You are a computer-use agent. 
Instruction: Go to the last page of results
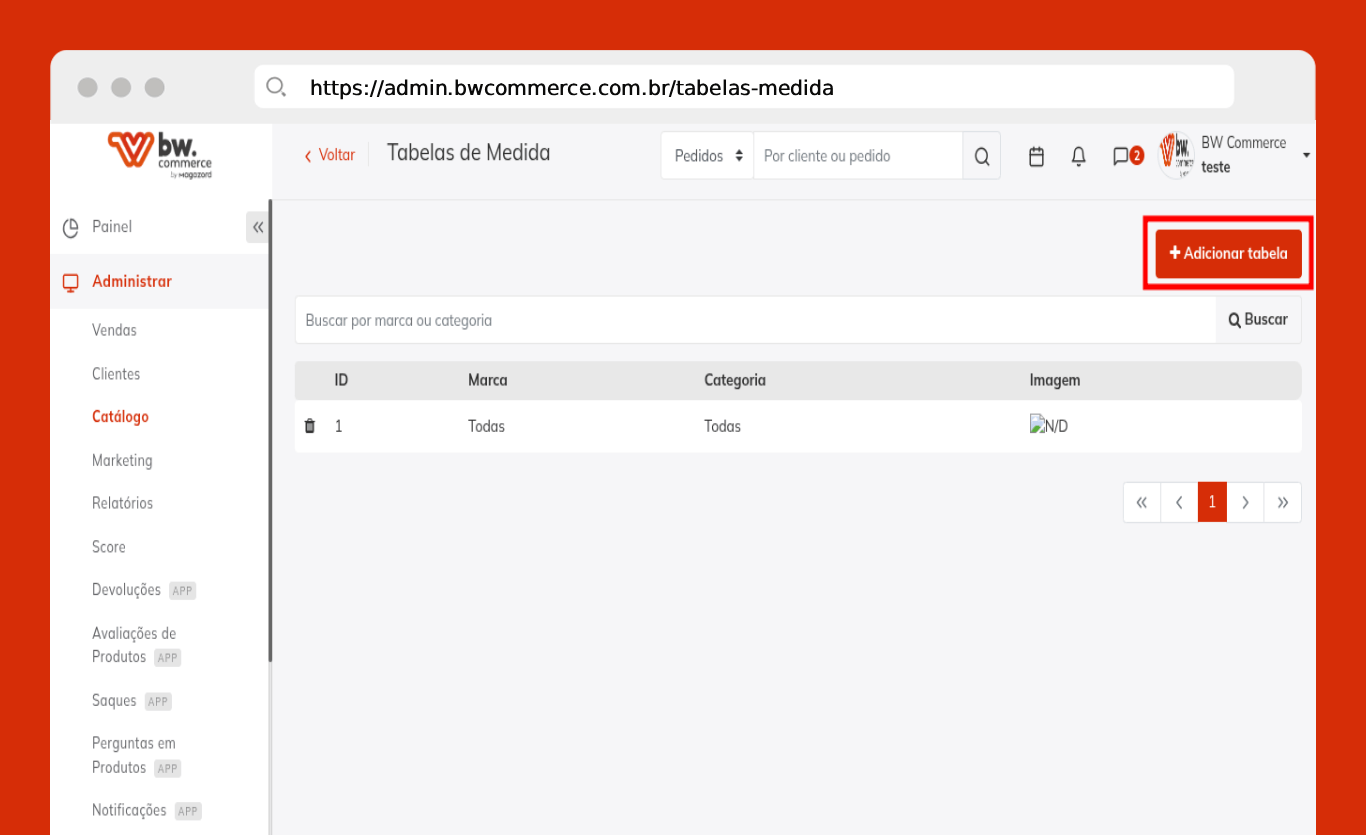pos(1283,503)
